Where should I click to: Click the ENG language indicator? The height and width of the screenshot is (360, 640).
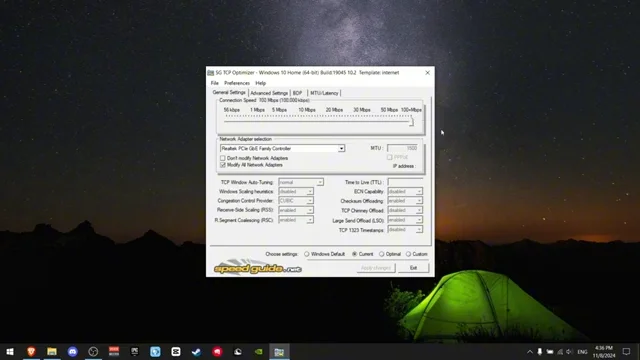pyautogui.click(x=582, y=351)
